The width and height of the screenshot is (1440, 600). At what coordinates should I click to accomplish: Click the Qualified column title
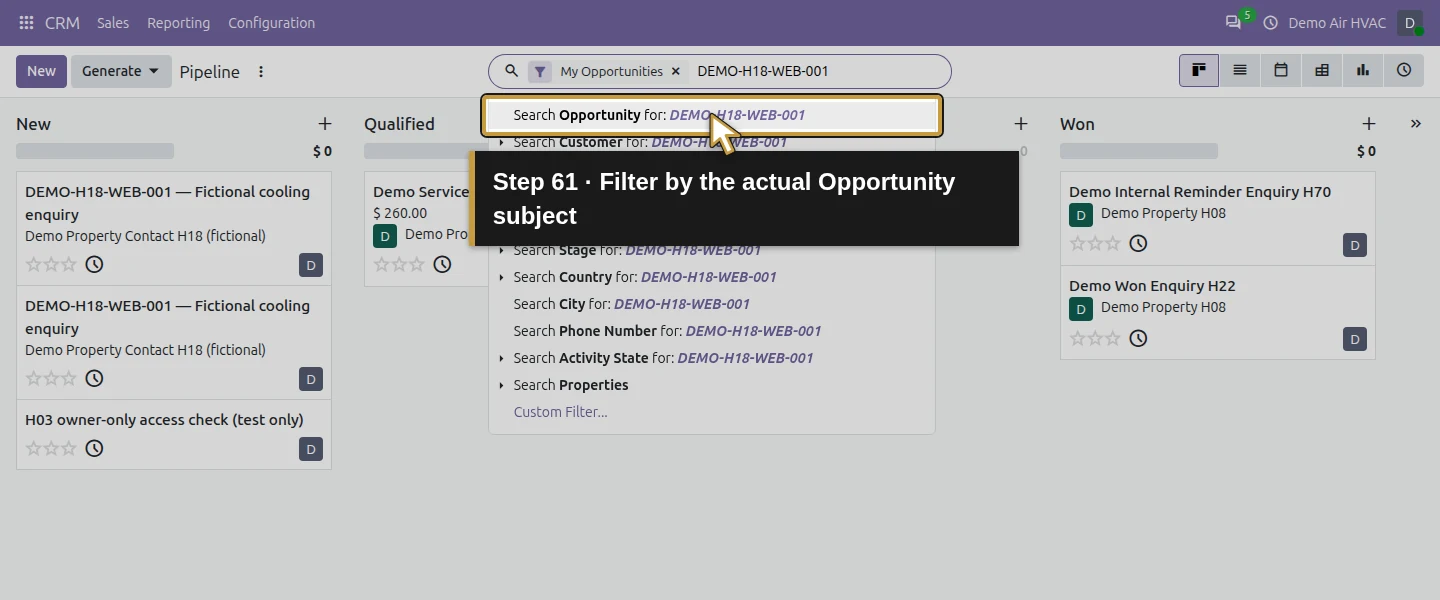tap(399, 124)
